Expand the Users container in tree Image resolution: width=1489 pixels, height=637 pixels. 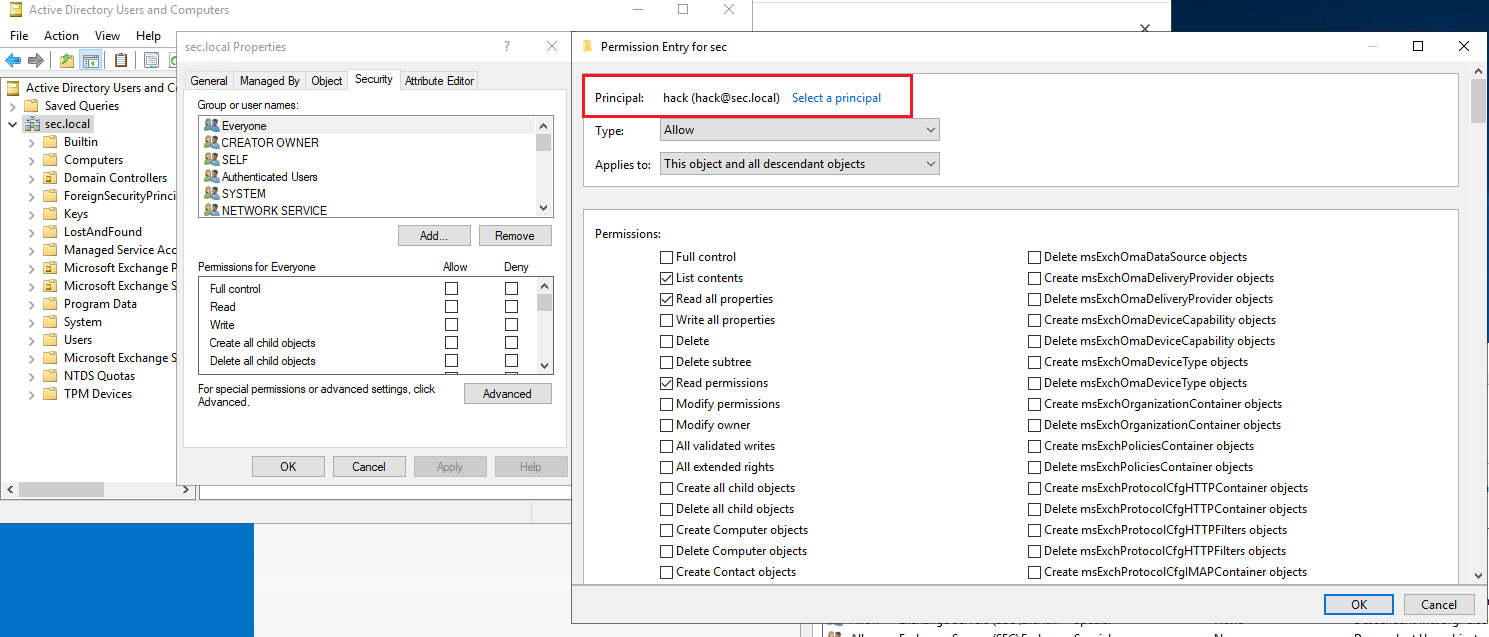tap(31, 340)
